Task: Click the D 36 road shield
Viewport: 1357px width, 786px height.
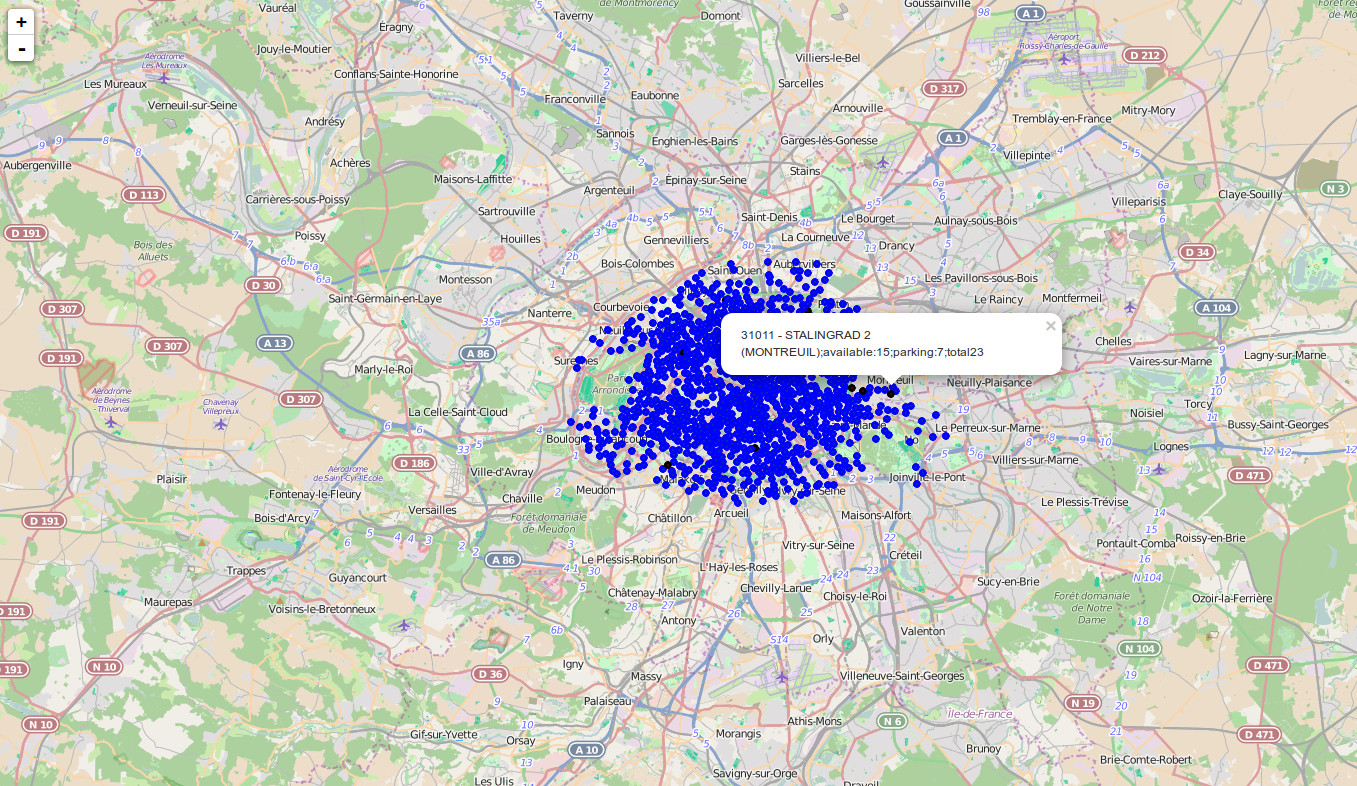Action: click(491, 674)
